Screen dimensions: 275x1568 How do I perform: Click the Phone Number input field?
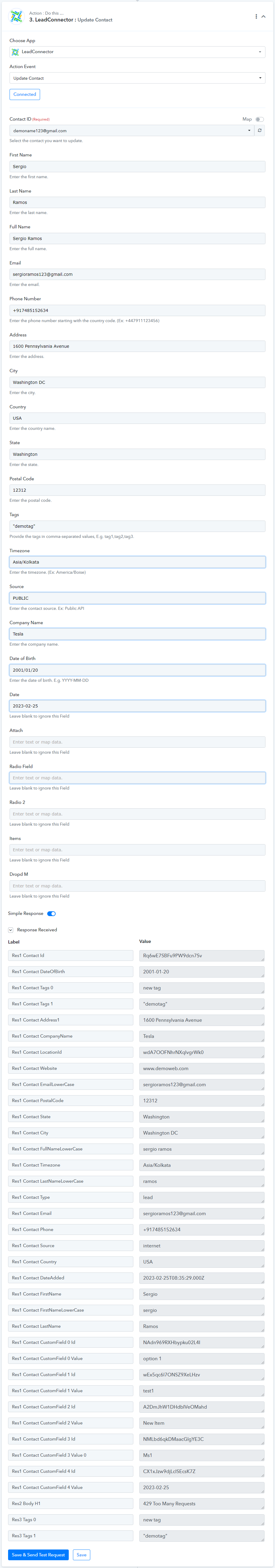[x=137, y=310]
